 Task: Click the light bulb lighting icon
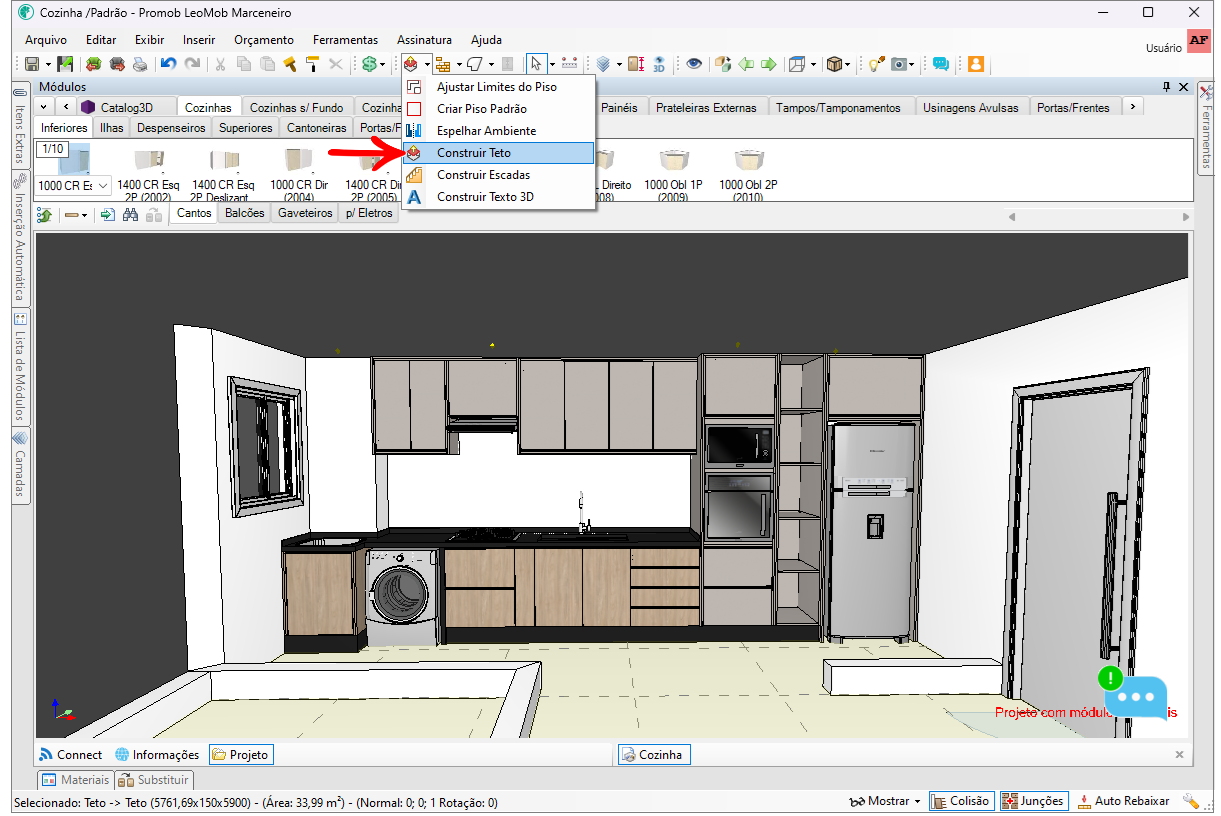[875, 64]
